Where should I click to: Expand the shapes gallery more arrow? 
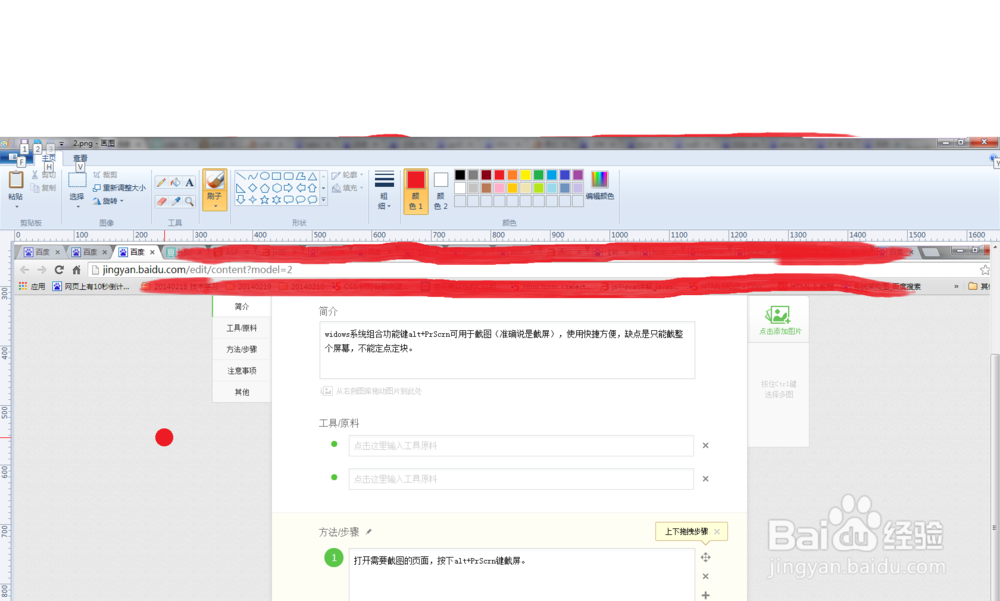(x=323, y=200)
